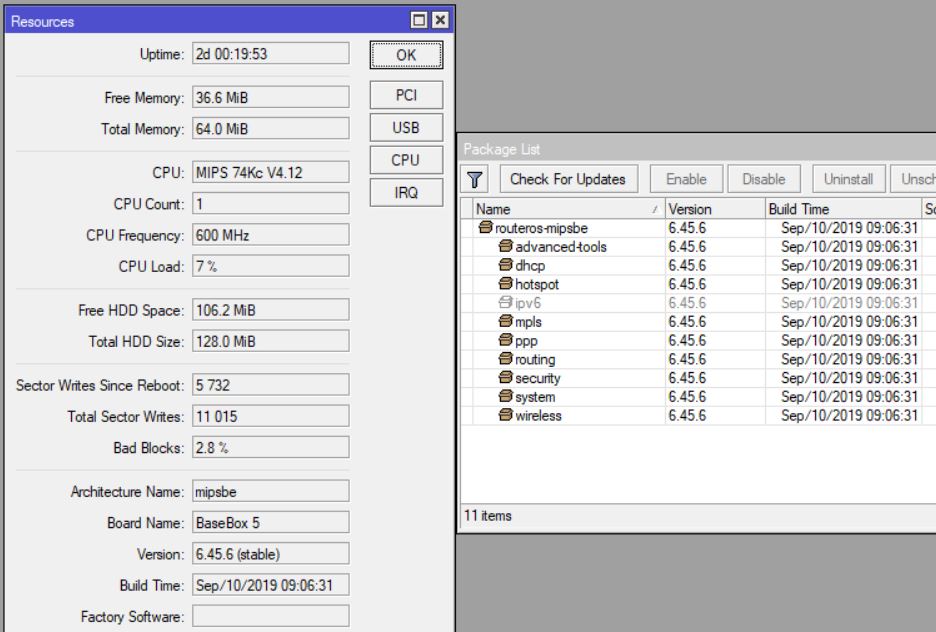This screenshot has width=936, height=632.
Task: Open PCI device list
Action: (x=406, y=95)
